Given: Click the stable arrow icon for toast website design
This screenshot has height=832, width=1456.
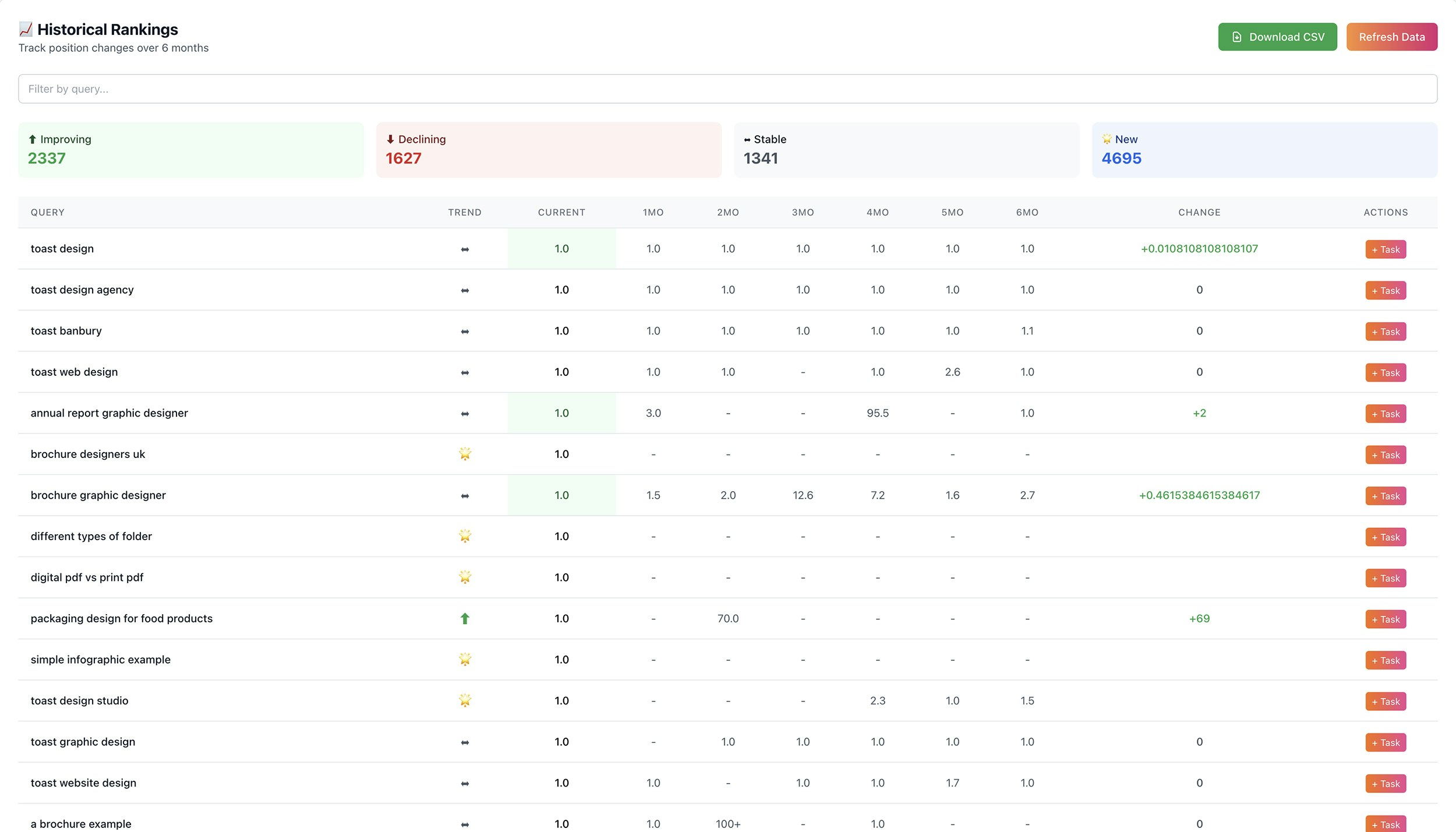Looking at the screenshot, I should [x=464, y=782].
